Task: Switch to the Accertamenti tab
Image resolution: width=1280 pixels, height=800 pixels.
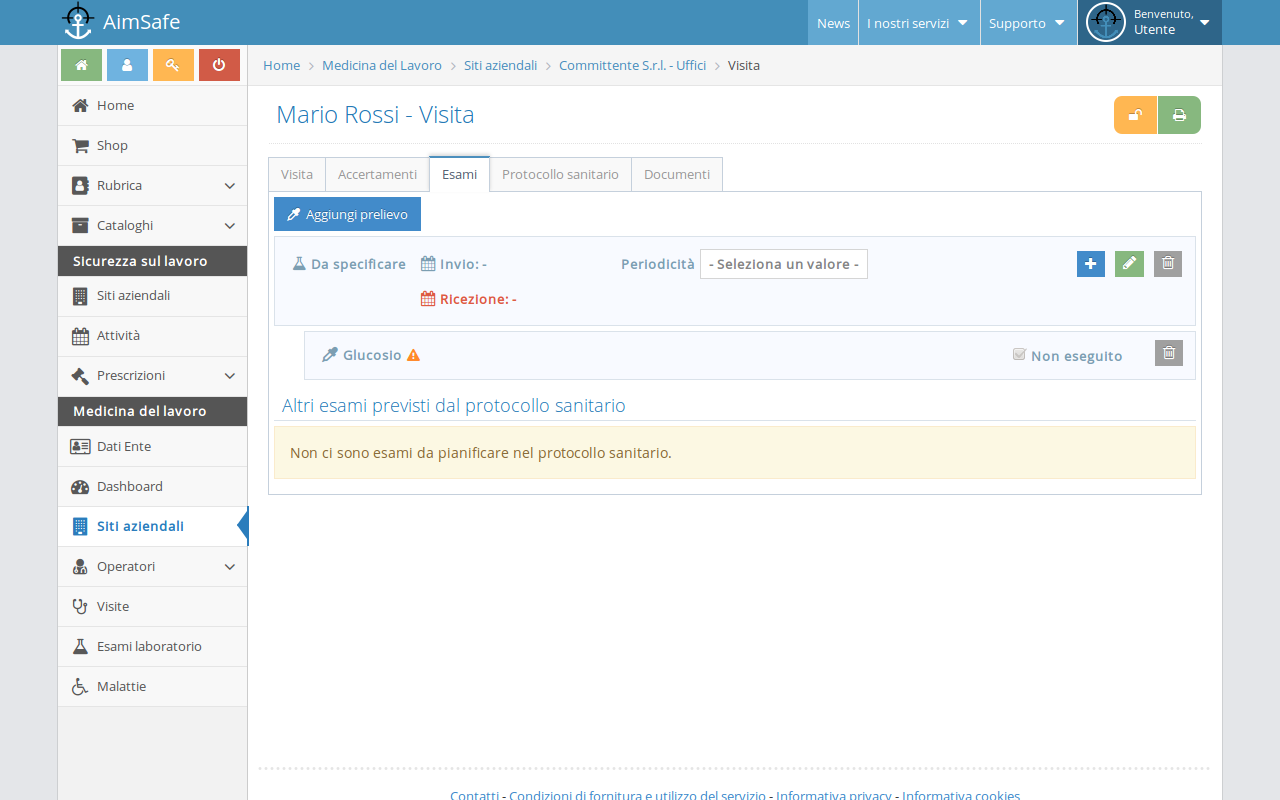Action: pyautogui.click(x=377, y=174)
